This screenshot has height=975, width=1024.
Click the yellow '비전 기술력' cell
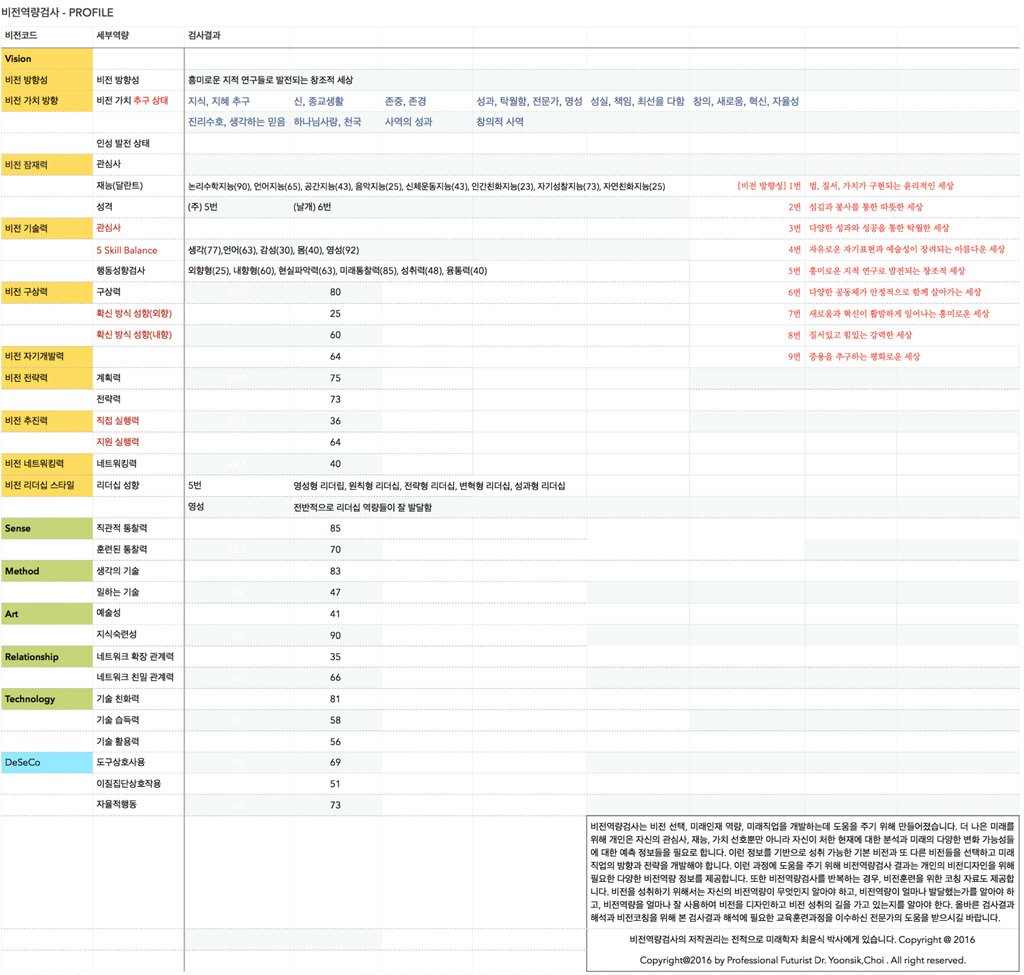47,229
